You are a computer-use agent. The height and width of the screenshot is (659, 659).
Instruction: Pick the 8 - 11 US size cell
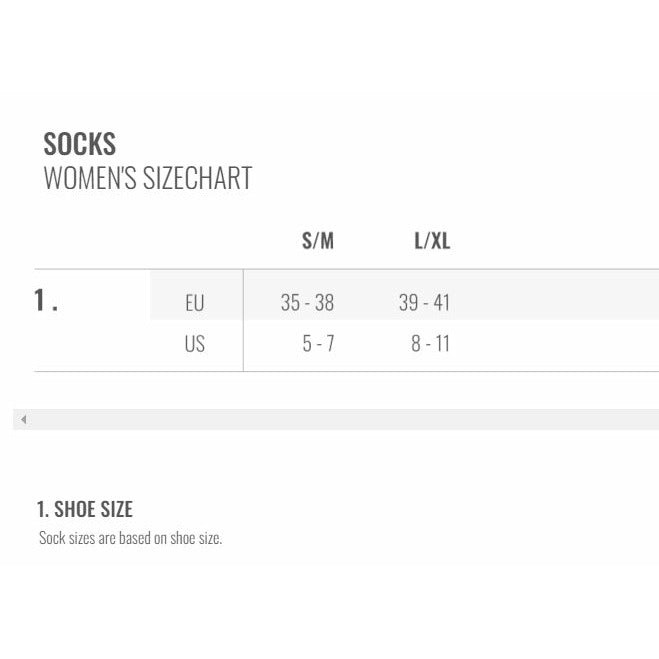[430, 344]
